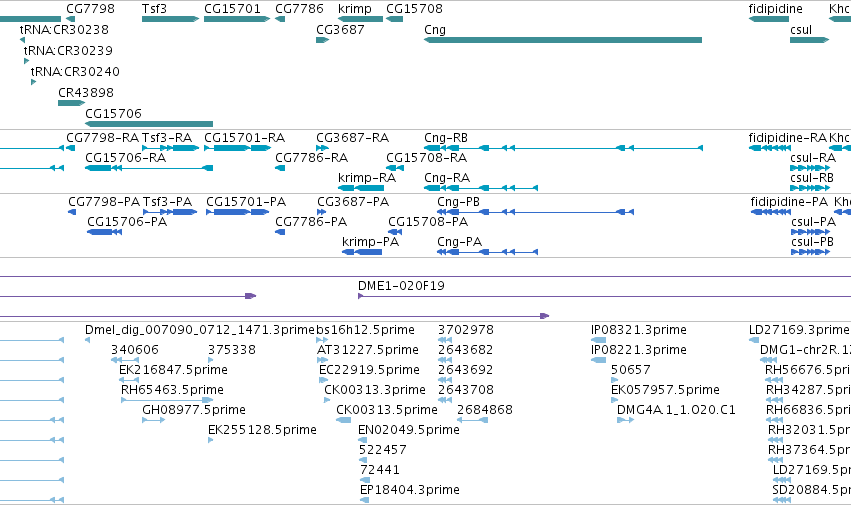Viewport: 851px width, 505px height.
Task: Select the CG15708-RA label
Action: pyautogui.click(x=427, y=157)
